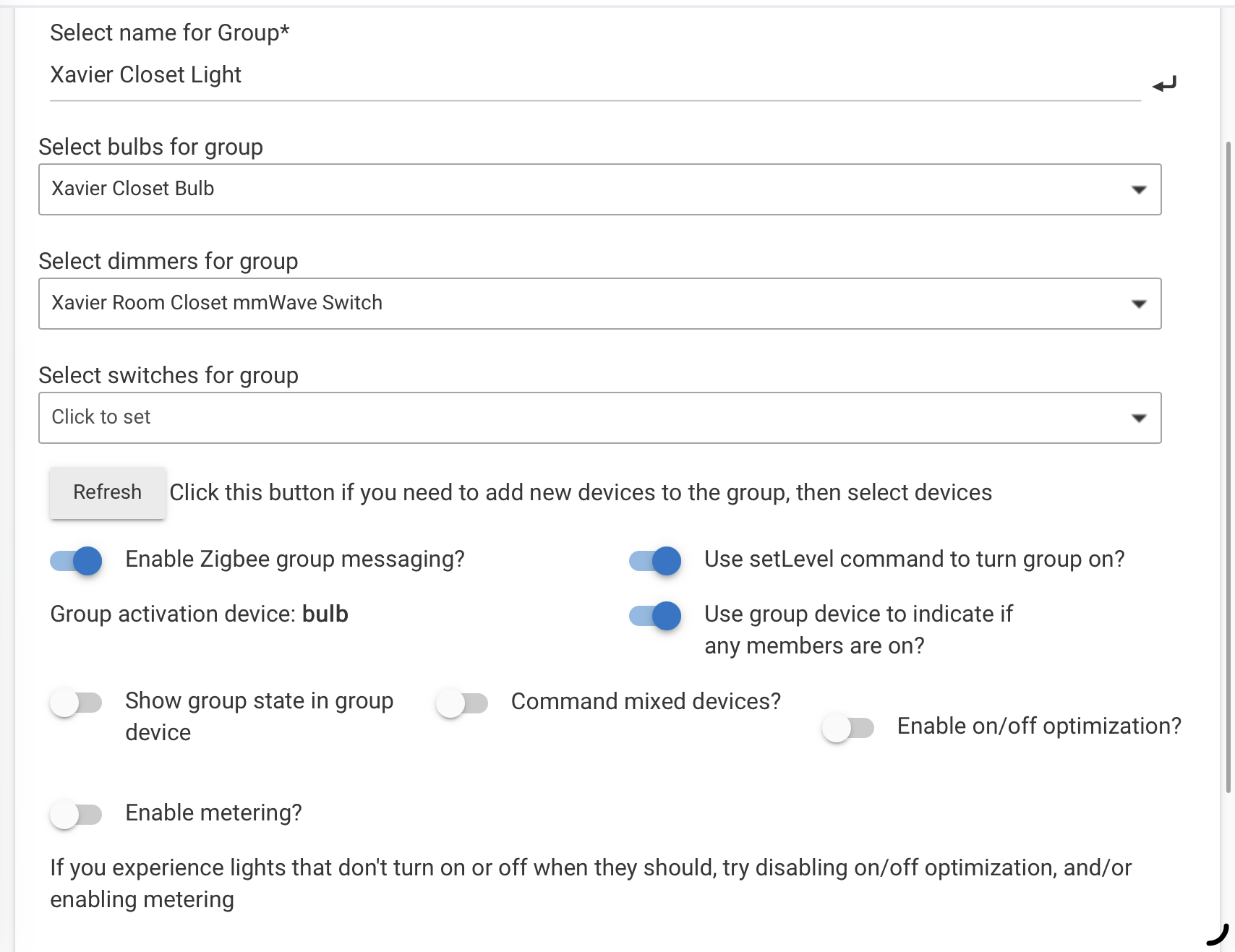The height and width of the screenshot is (952, 1235).
Task: Click the Enable Zigbee group messaging label
Action: [295, 559]
